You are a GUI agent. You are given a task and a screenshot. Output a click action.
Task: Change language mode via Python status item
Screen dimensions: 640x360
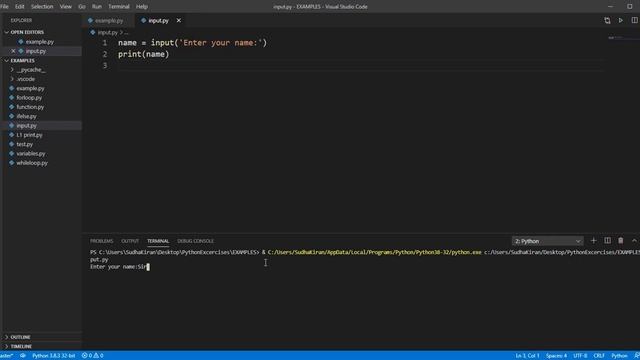619,356
